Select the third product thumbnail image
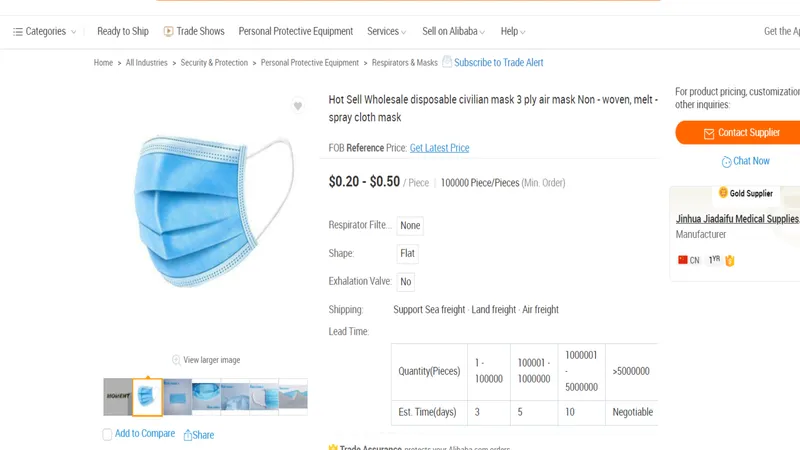The width and height of the screenshot is (800, 450). pos(177,397)
